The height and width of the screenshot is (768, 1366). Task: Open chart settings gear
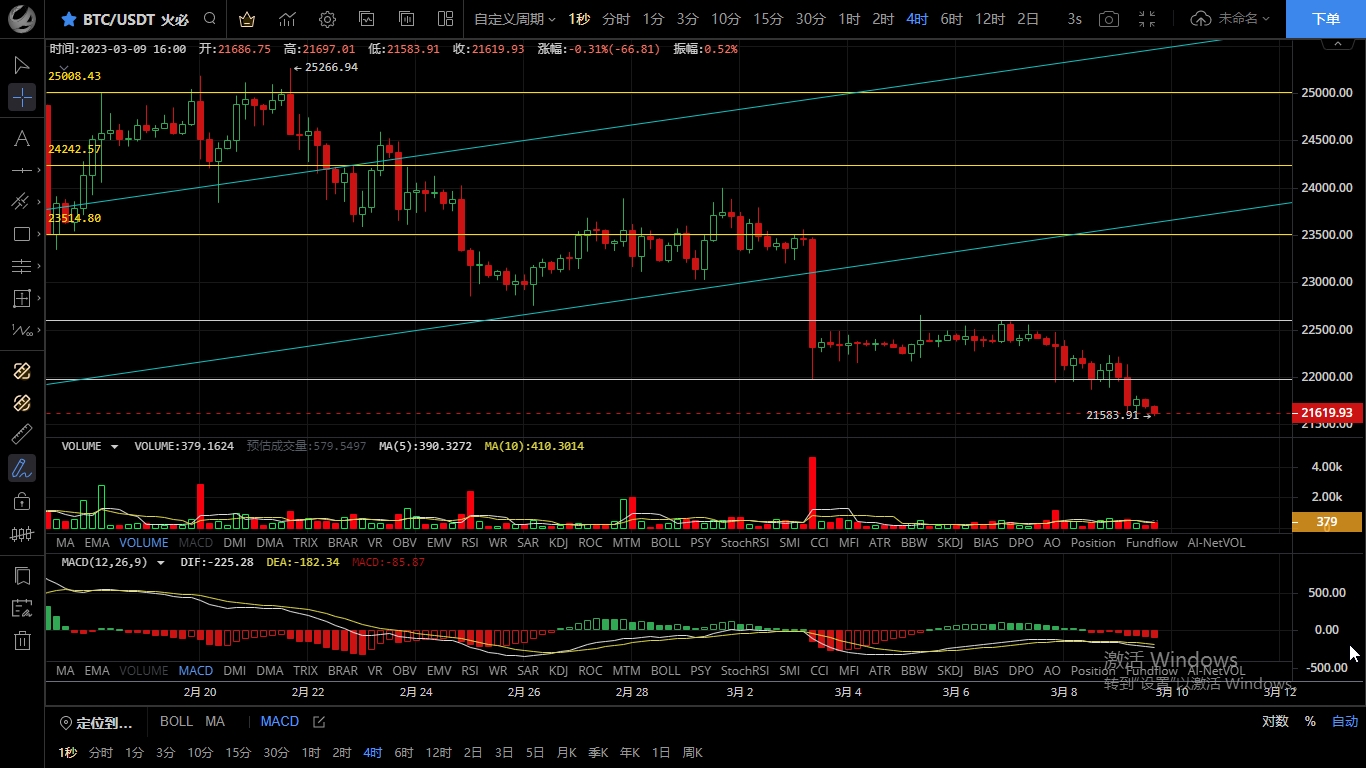pyautogui.click(x=327, y=19)
